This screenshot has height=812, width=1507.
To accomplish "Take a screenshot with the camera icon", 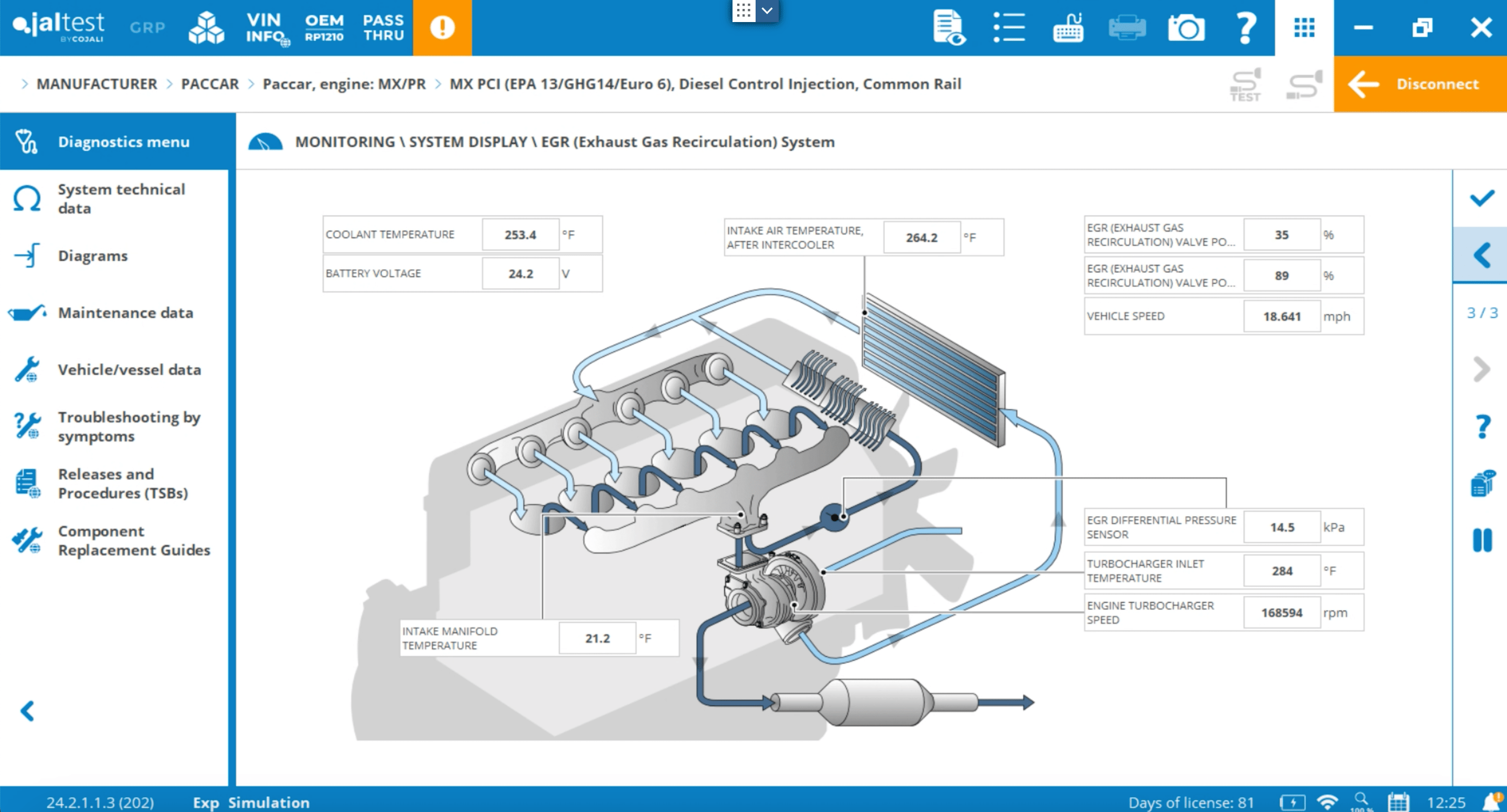I will click(x=1186, y=27).
